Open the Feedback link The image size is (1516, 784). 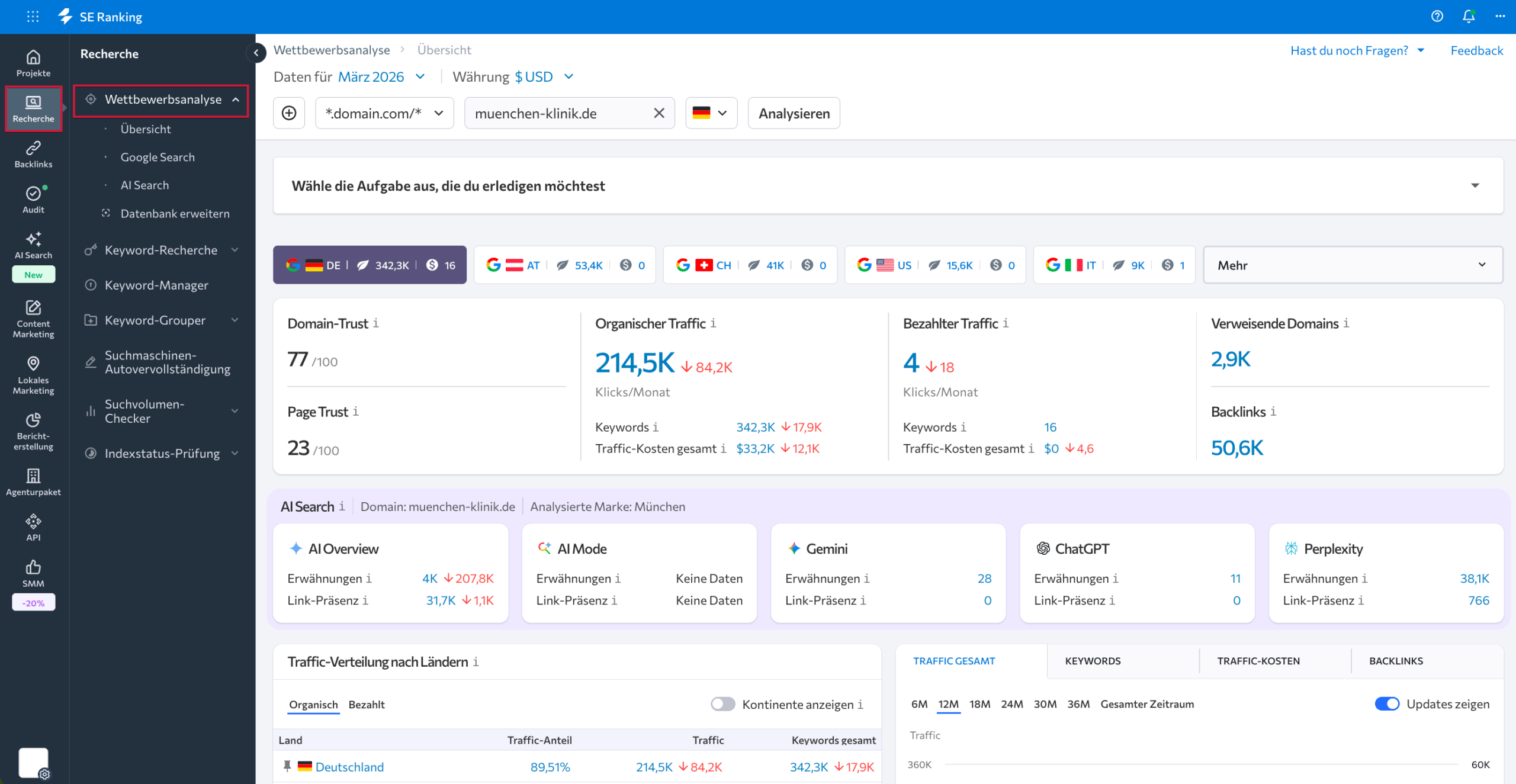pos(1476,50)
